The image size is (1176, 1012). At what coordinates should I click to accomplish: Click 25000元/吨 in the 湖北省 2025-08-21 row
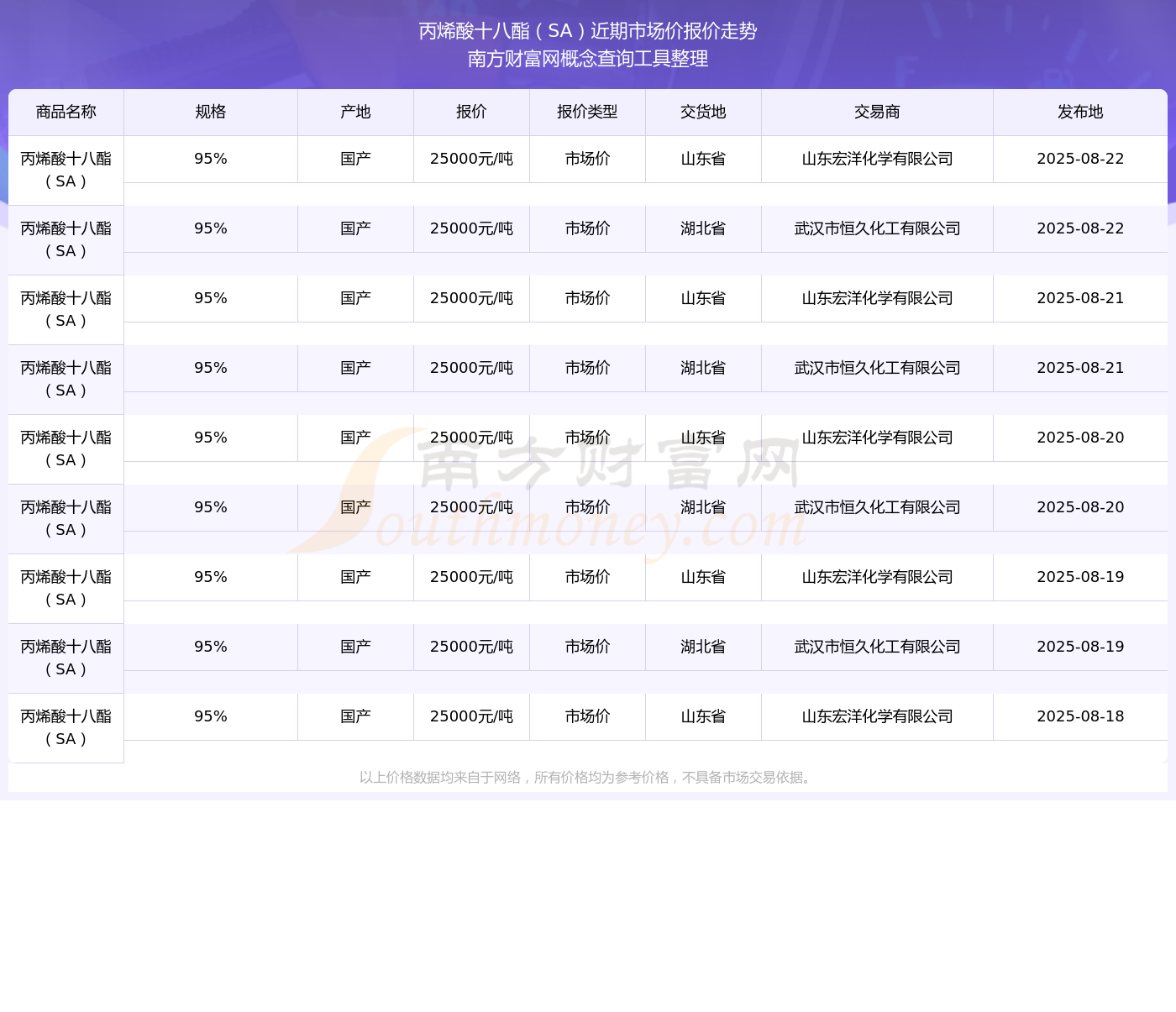[472, 368]
